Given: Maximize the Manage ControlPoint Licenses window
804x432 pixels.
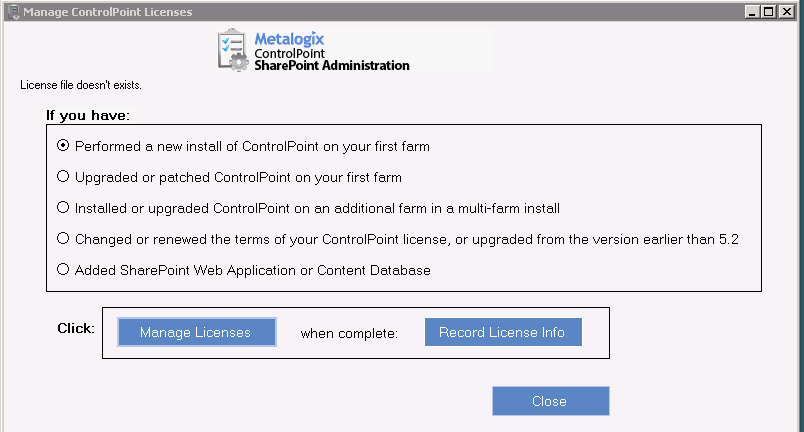Looking at the screenshot, I should pyautogui.click(x=769, y=12).
